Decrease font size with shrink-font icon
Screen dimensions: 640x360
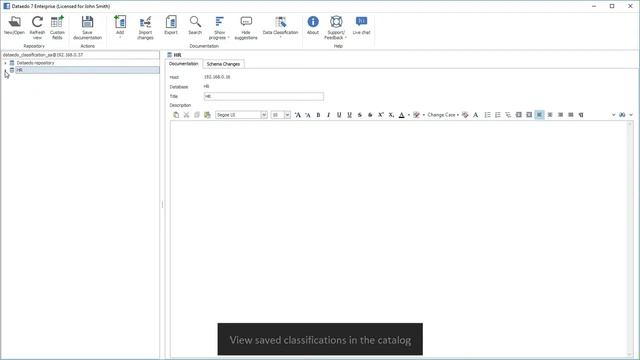click(308, 115)
